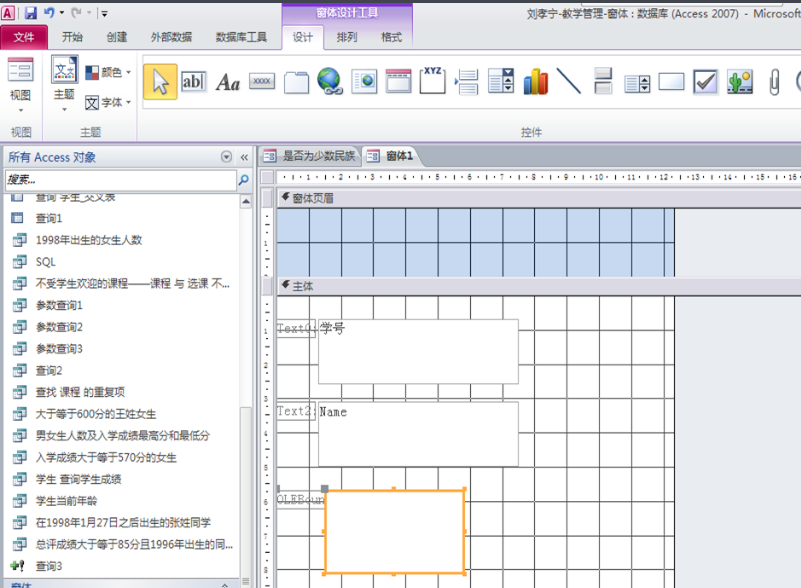Click the search magnifier in navigation pane
Viewport: 801px width, 588px height.
[x=244, y=180]
